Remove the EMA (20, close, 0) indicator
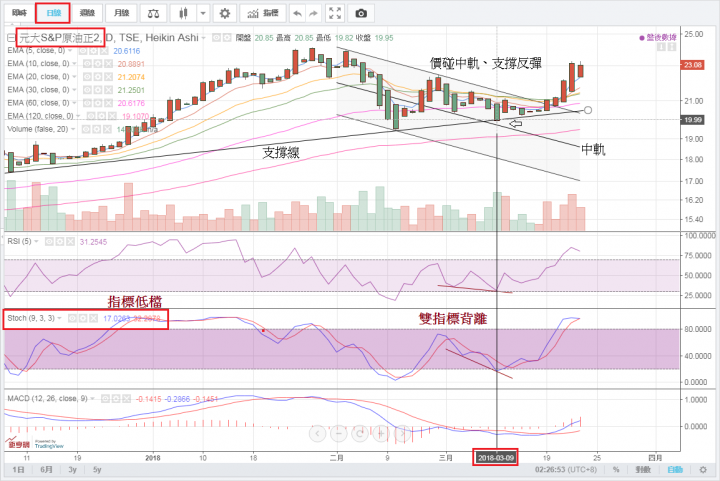The image size is (720, 481). tap(108, 77)
